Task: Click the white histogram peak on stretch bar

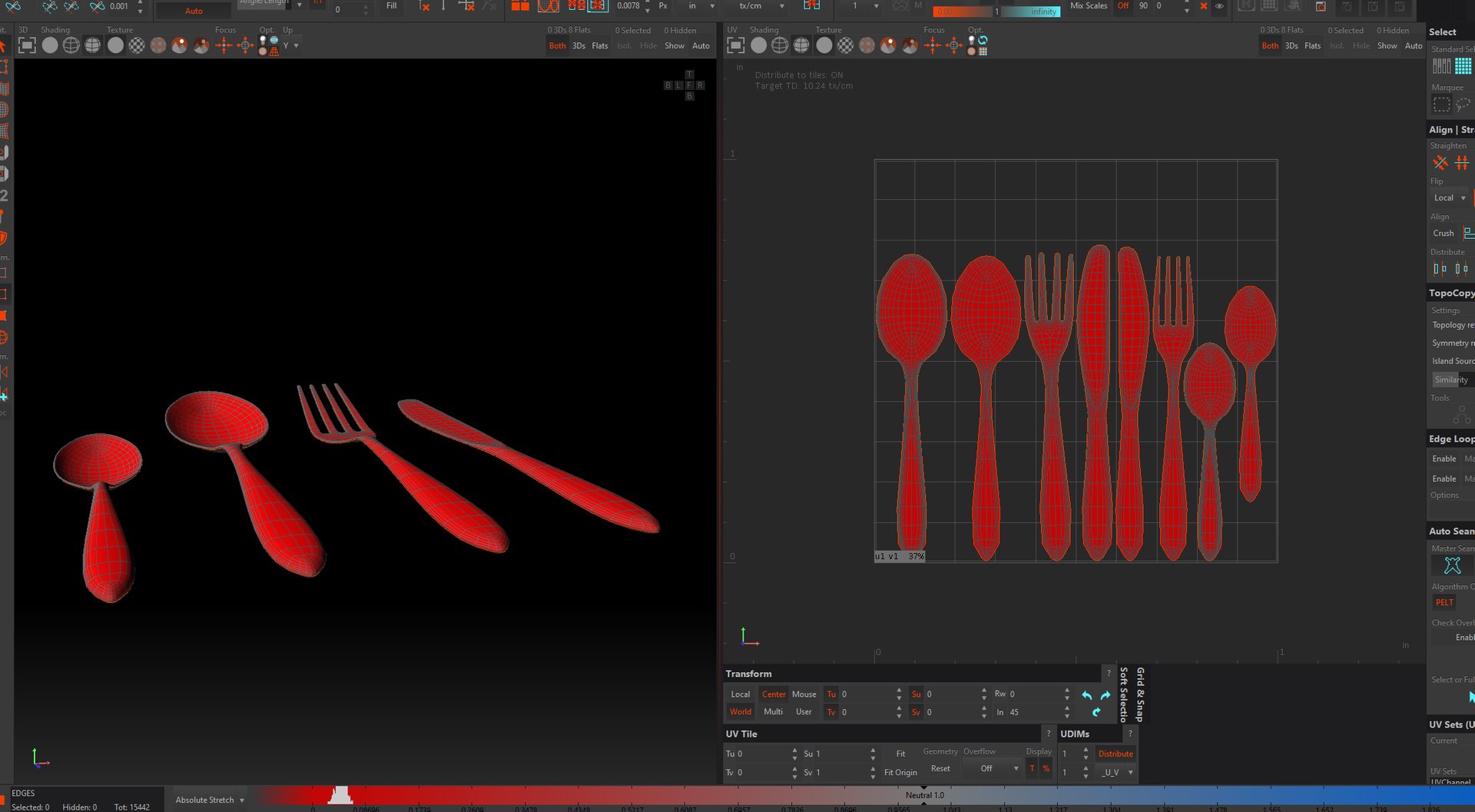Action: (x=340, y=795)
